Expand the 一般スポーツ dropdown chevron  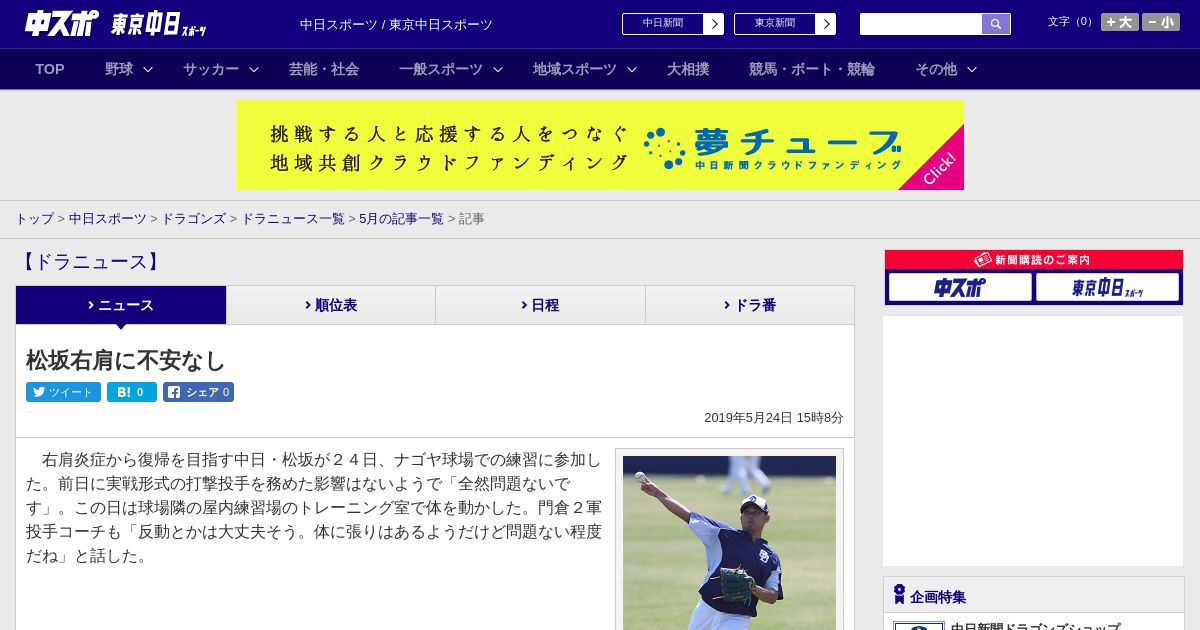(498, 69)
